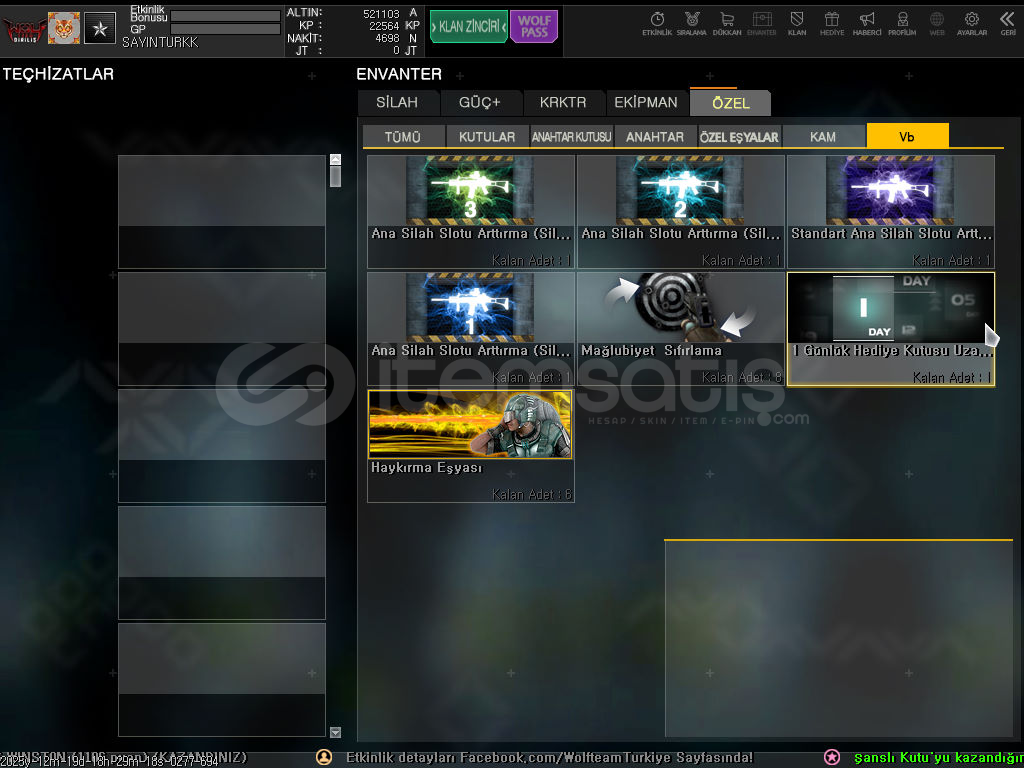The height and width of the screenshot is (768, 1024).
Task: Open the Dükkan shop cart icon
Action: 727,23
